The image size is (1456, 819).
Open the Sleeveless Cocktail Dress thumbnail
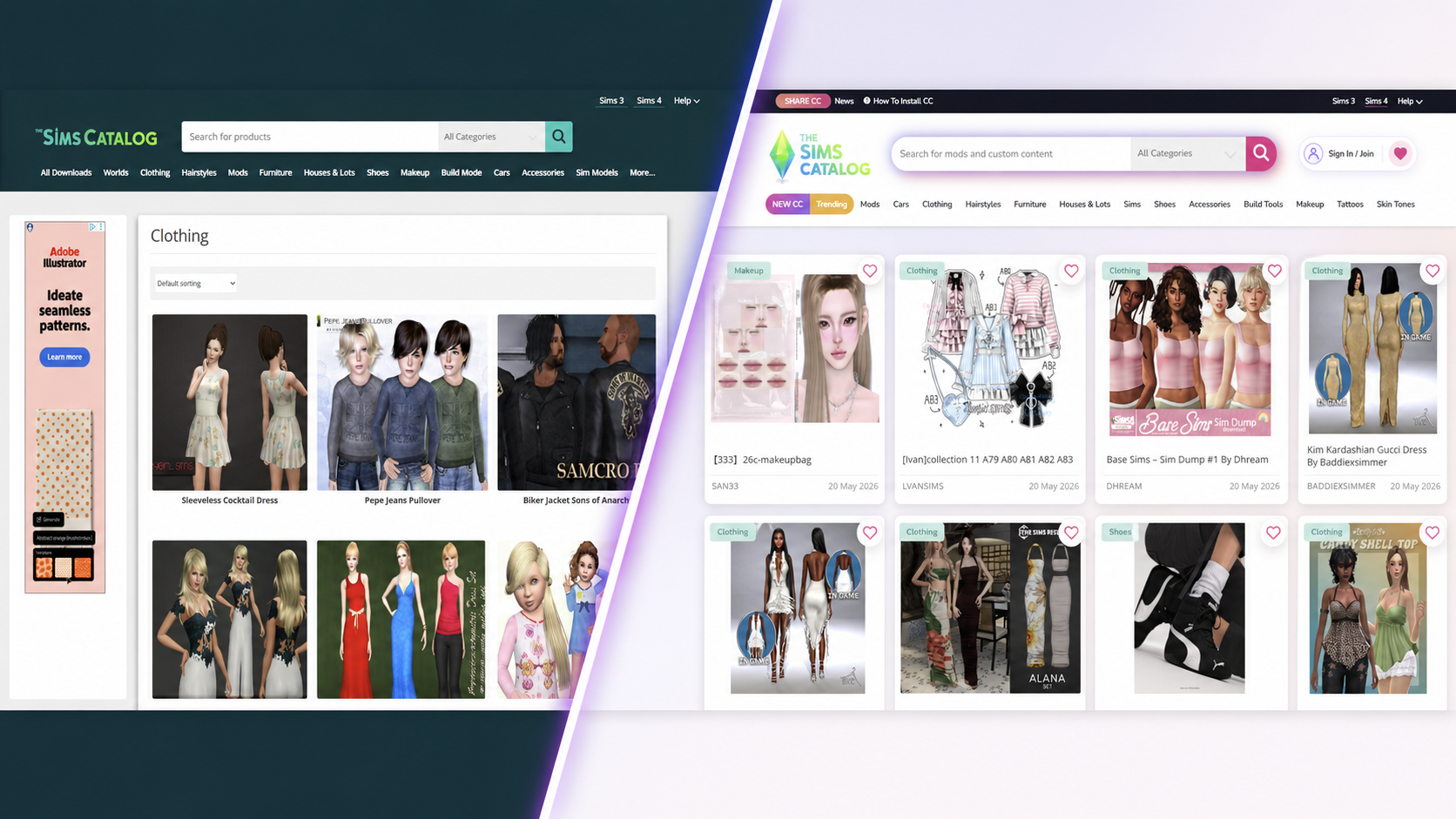point(230,402)
